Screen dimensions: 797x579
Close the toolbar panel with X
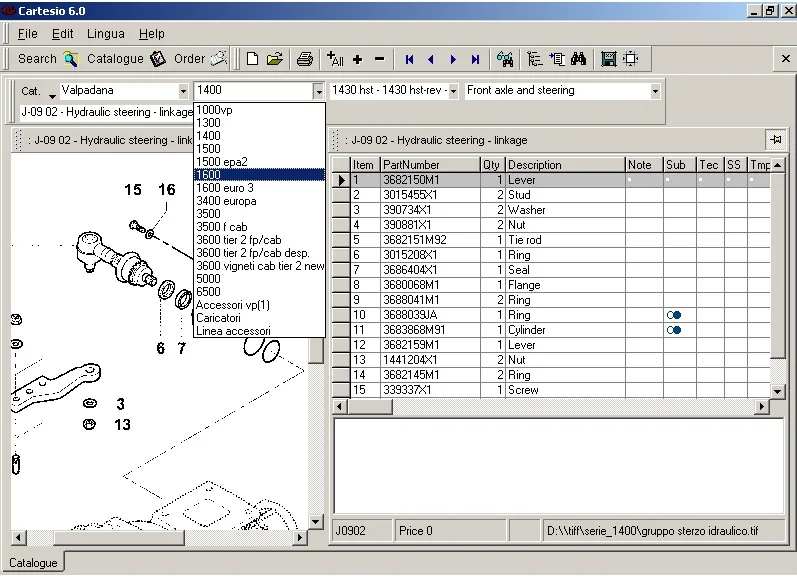(785, 59)
